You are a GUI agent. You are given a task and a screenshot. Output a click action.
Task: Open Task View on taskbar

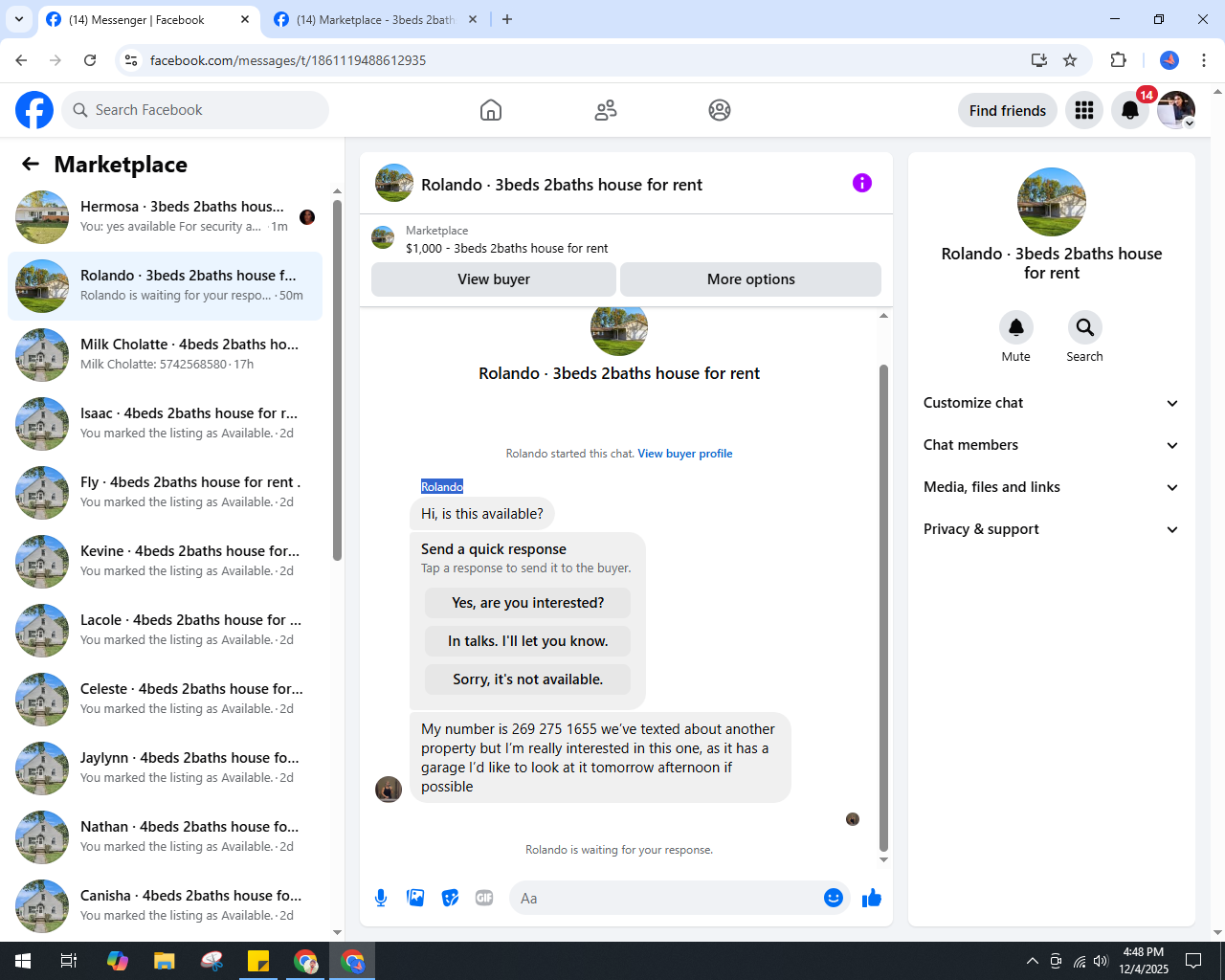69,961
